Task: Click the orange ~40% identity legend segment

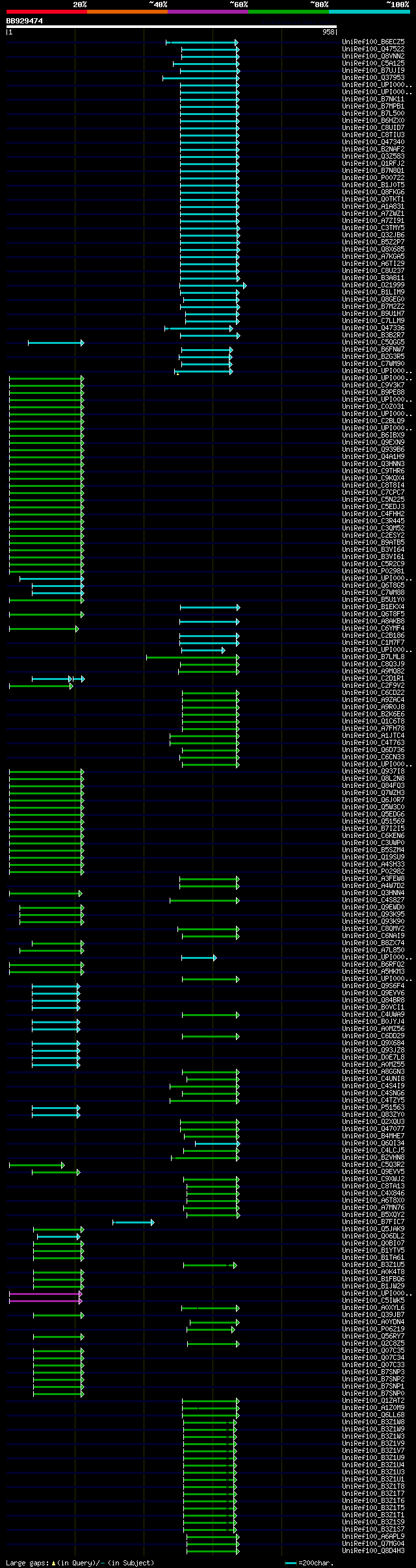Action: pyautogui.click(x=127, y=12)
